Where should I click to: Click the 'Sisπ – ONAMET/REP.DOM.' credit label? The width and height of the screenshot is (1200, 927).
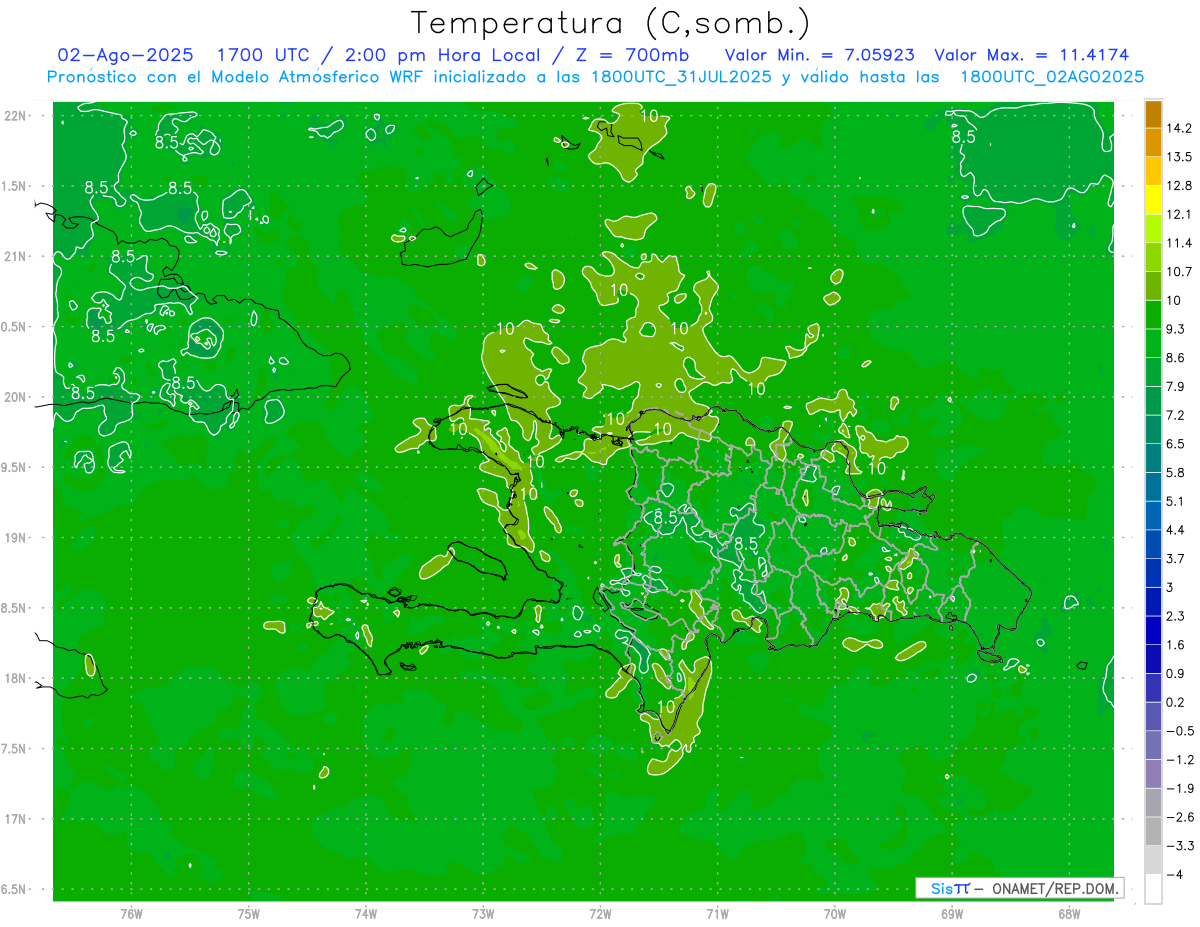tap(1020, 888)
